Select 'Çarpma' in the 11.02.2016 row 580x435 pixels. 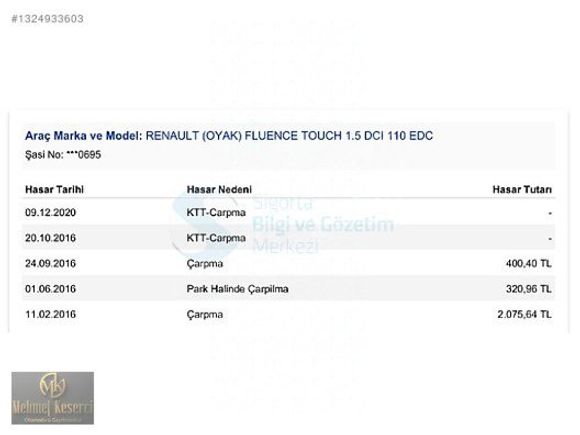pyautogui.click(x=205, y=315)
